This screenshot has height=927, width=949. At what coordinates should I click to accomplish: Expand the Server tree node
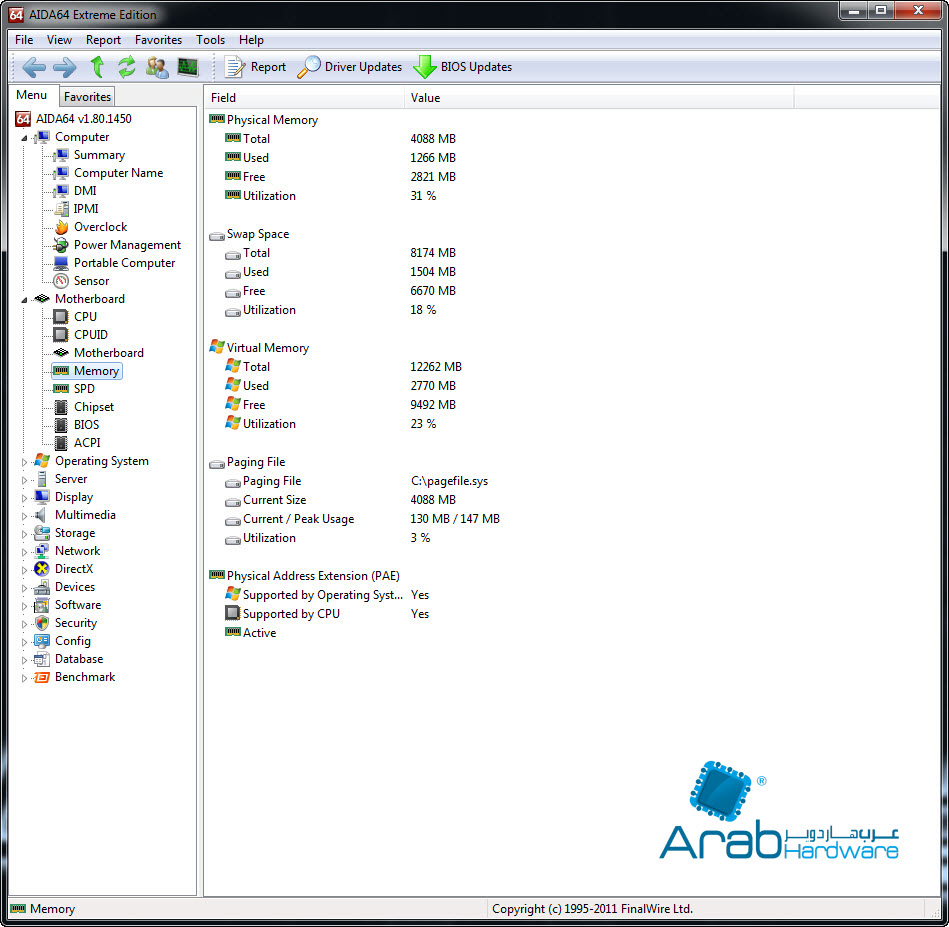coord(24,480)
